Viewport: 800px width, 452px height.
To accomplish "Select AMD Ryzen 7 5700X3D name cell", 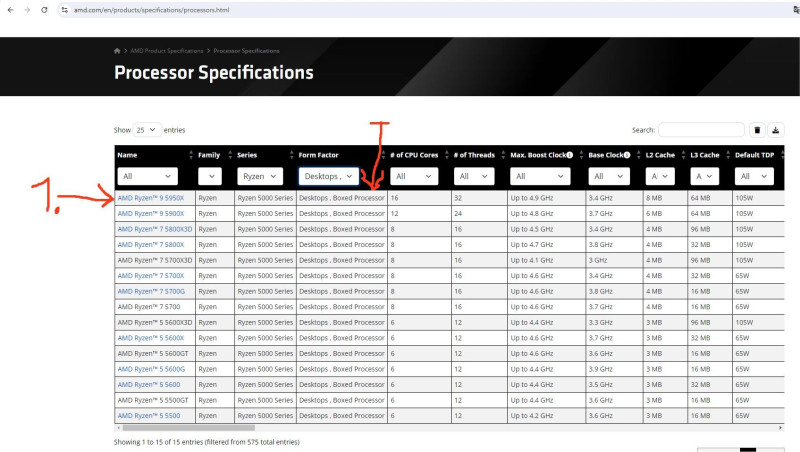I will 155,260.
